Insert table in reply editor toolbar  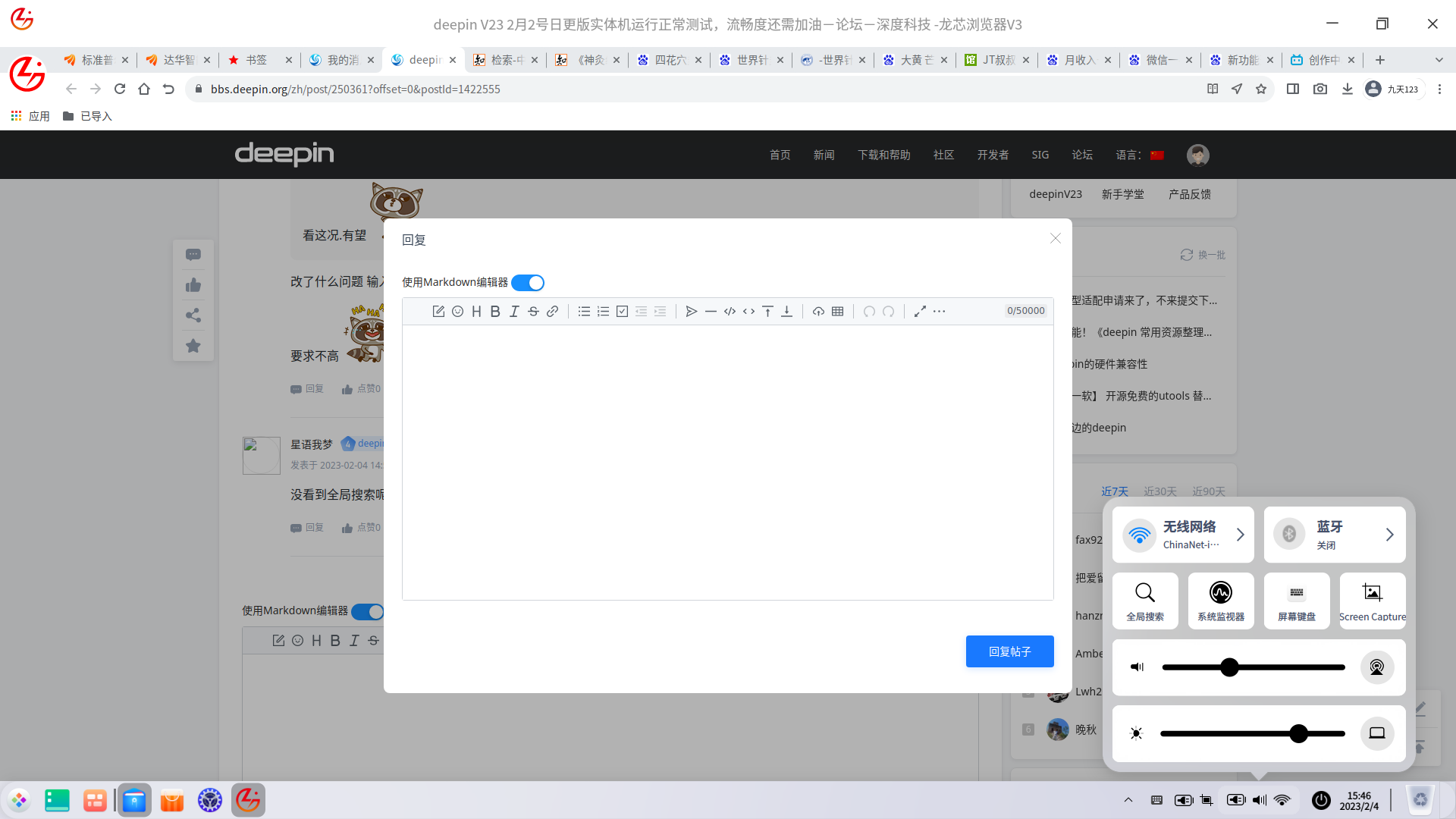pos(837,311)
